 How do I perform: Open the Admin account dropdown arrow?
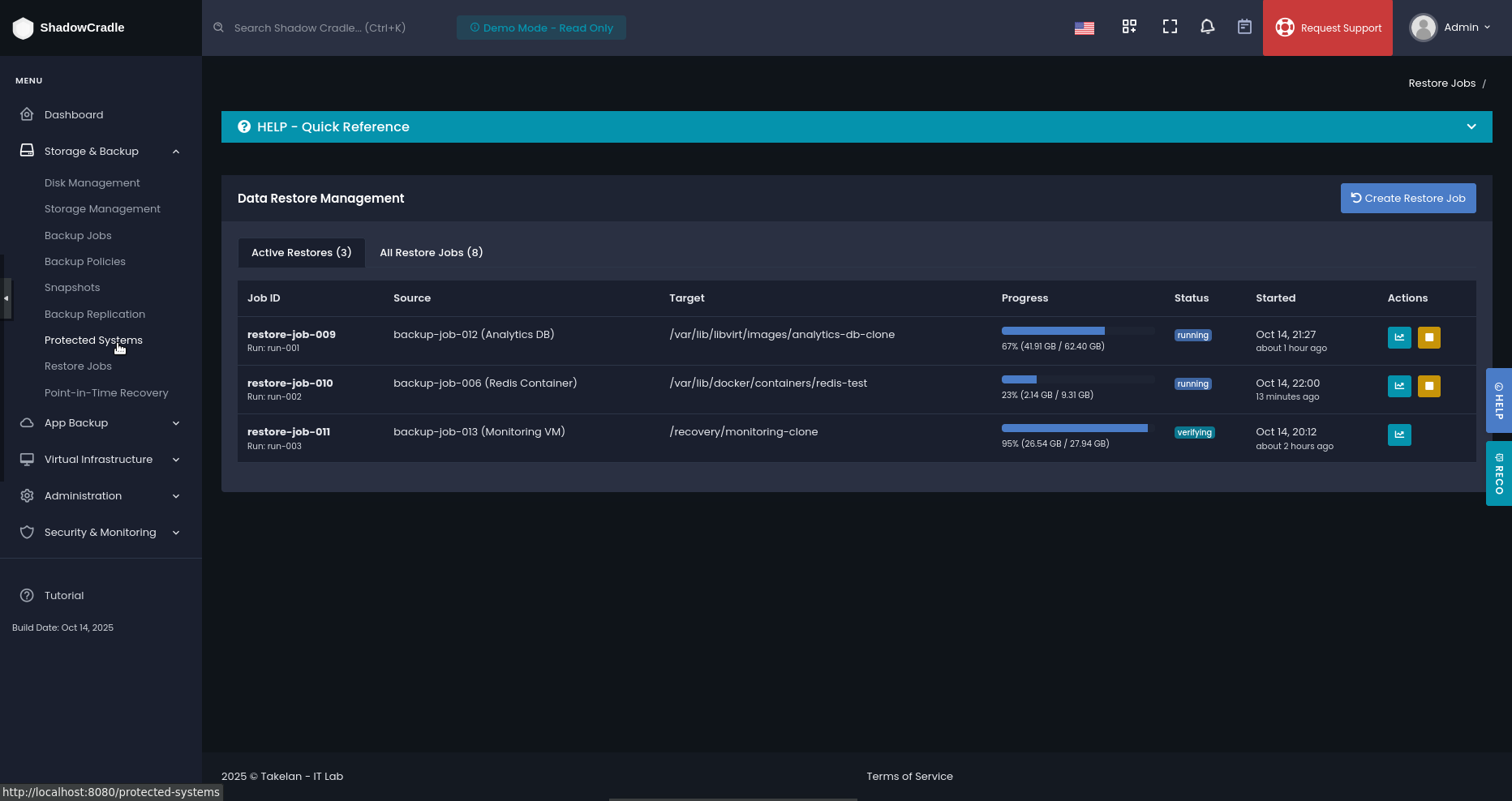tap(1487, 28)
